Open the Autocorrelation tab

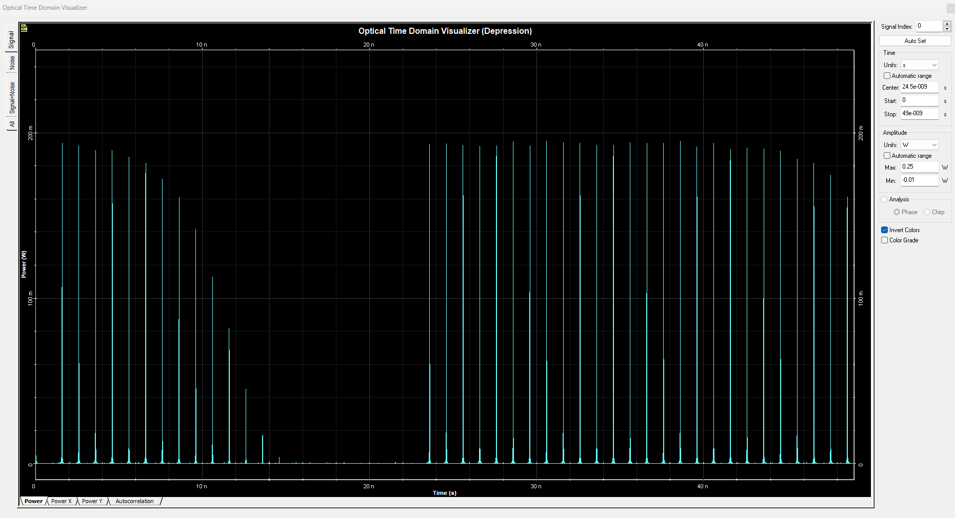pyautogui.click(x=135, y=501)
